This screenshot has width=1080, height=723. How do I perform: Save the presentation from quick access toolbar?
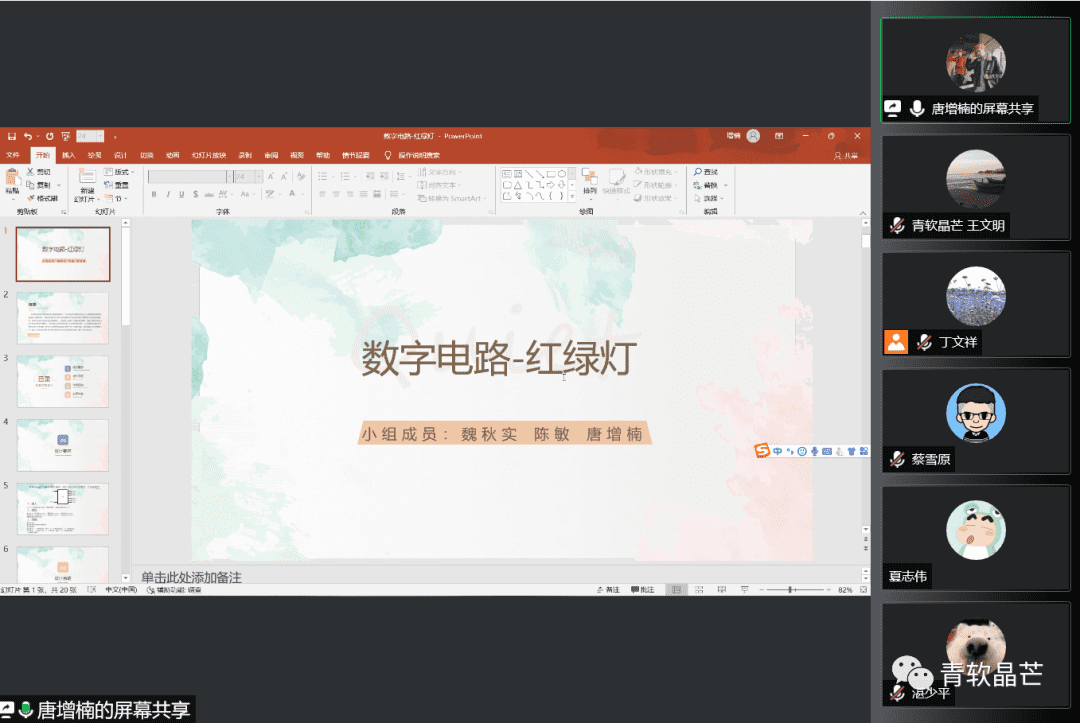click(12, 136)
